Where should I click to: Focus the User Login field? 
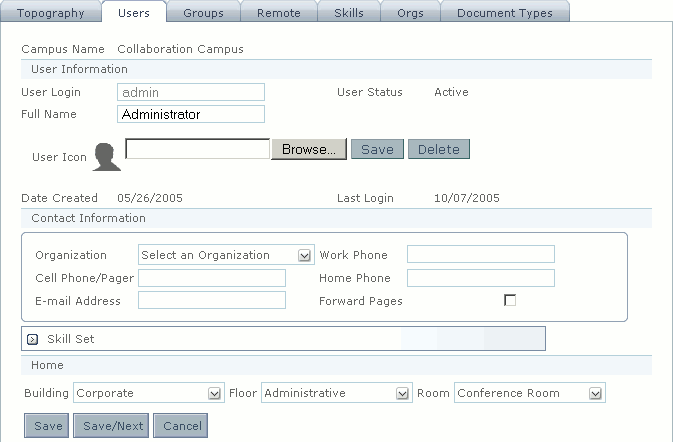191,92
